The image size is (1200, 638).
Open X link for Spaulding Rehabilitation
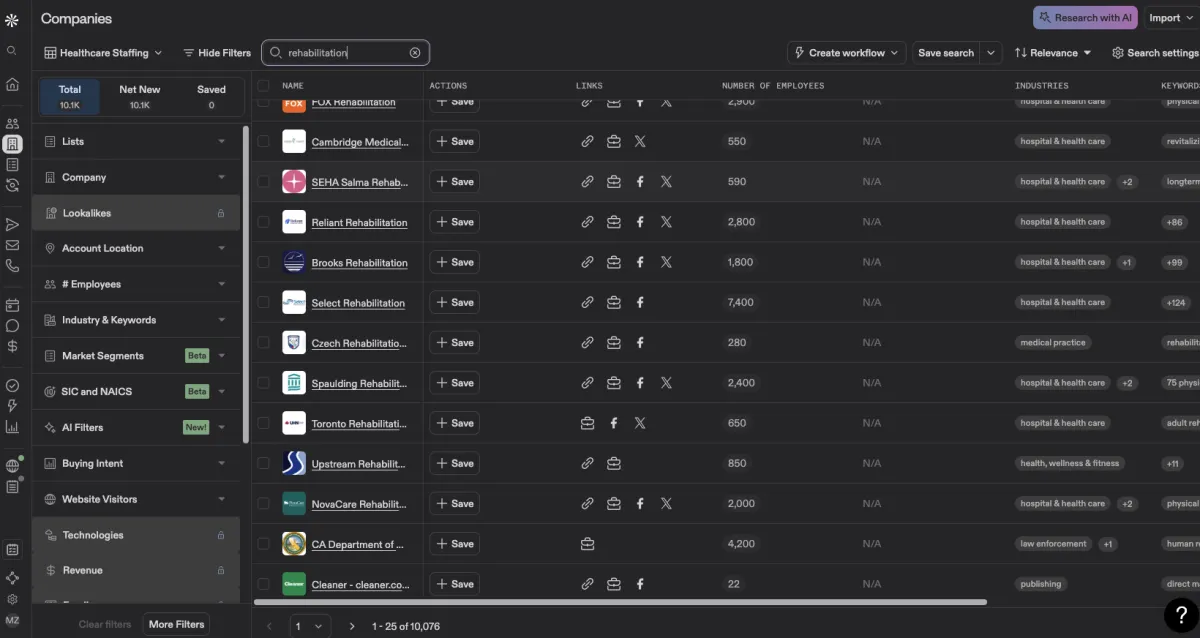[x=666, y=383]
